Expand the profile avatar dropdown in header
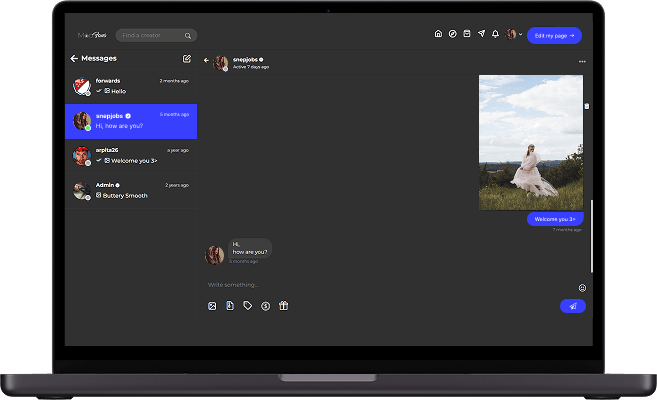Screen dimensions: 657x401 (513, 34)
